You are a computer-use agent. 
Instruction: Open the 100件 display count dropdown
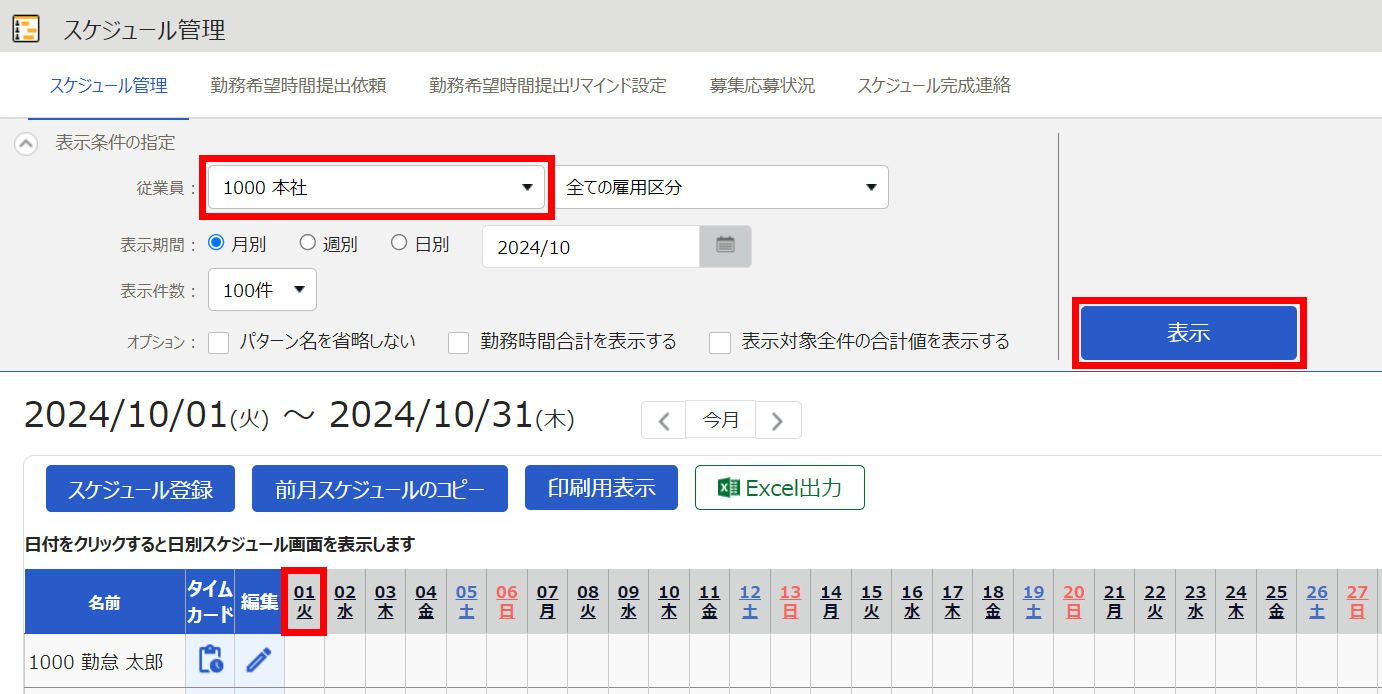coord(262,290)
